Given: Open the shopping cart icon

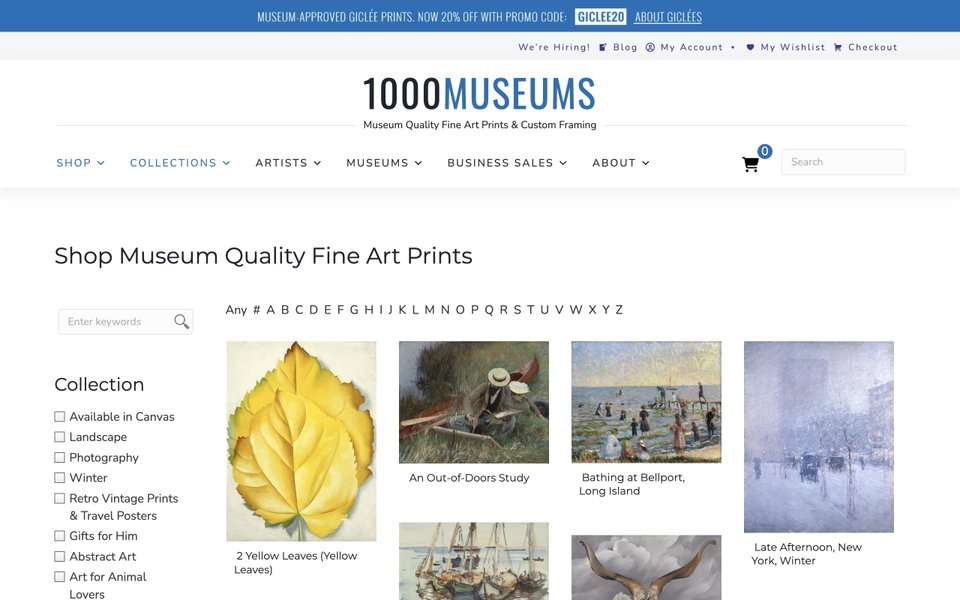Looking at the screenshot, I should tap(750, 164).
